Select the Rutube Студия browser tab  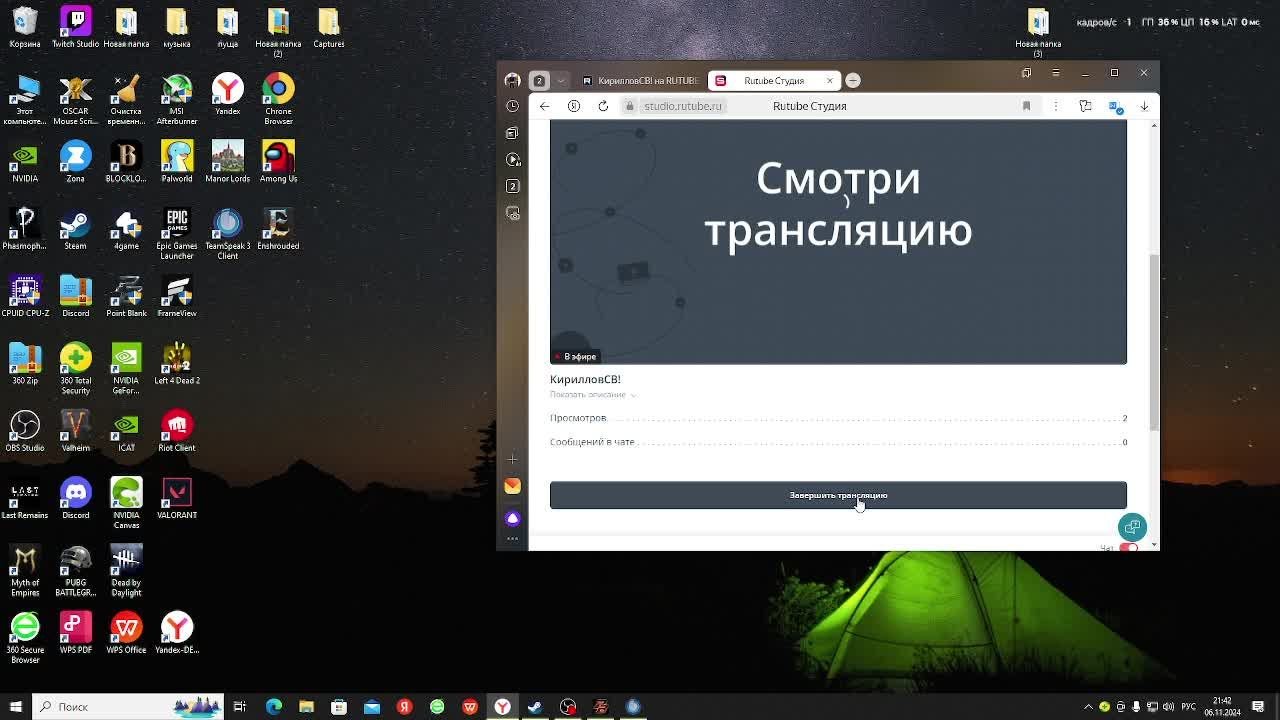(x=774, y=80)
